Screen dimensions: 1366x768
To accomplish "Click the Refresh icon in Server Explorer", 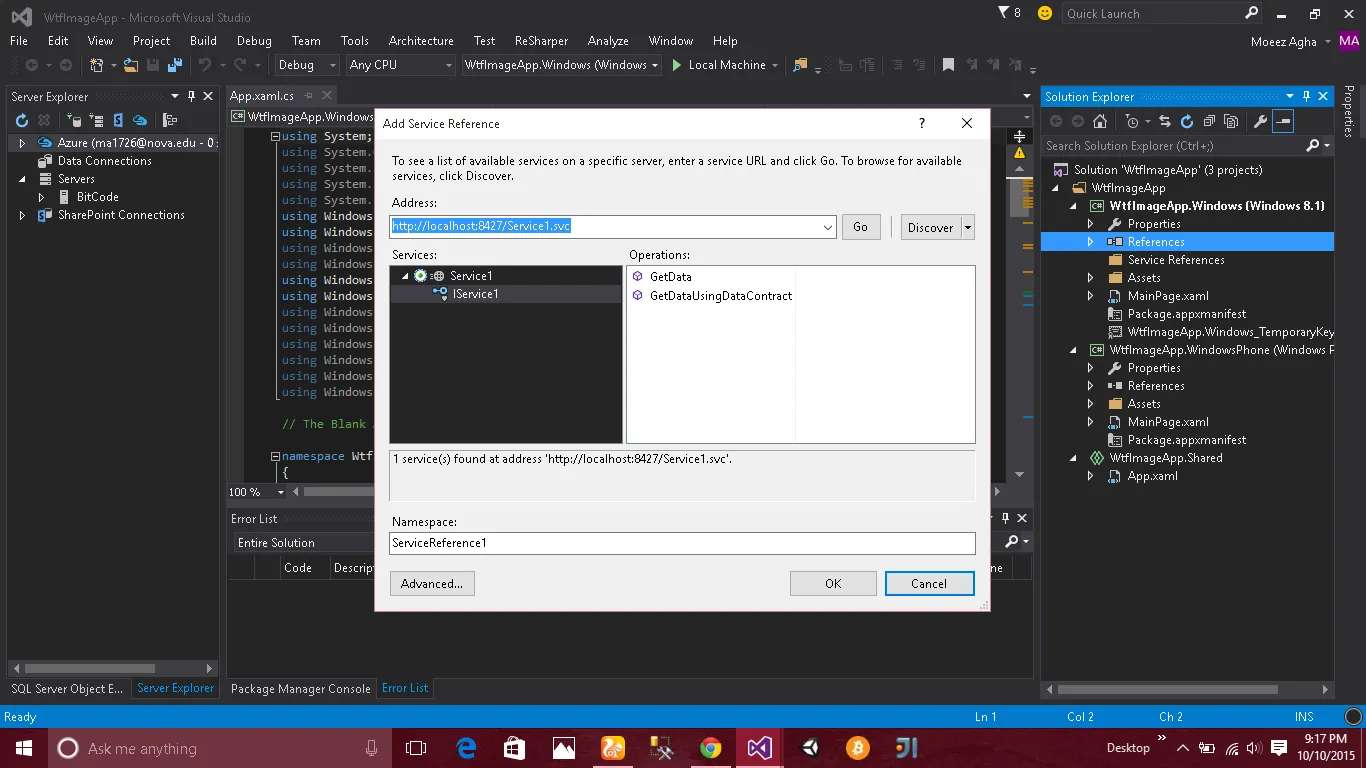I will click(x=22, y=121).
